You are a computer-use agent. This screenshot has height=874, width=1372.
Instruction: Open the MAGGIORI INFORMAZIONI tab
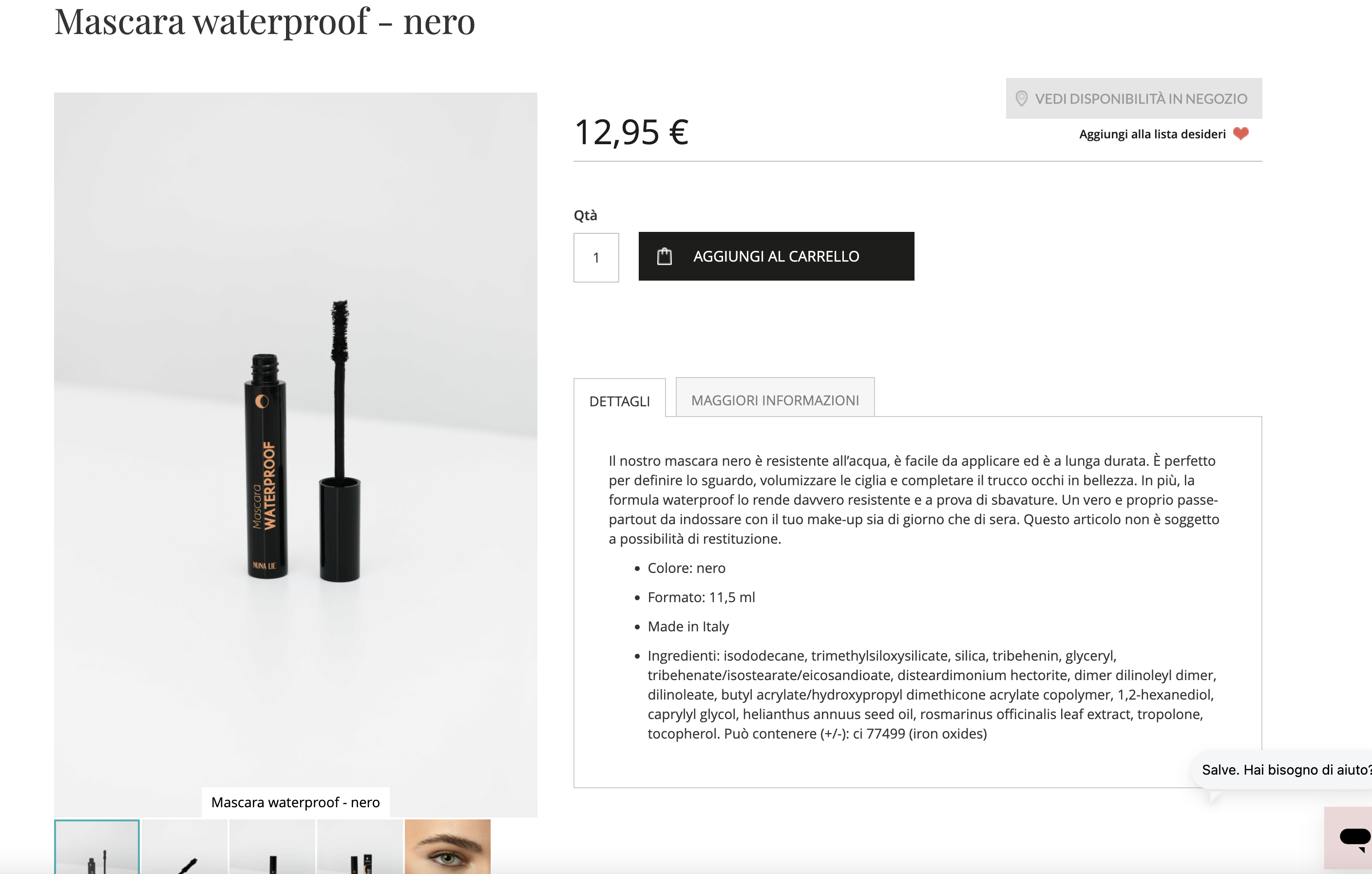[x=775, y=400]
